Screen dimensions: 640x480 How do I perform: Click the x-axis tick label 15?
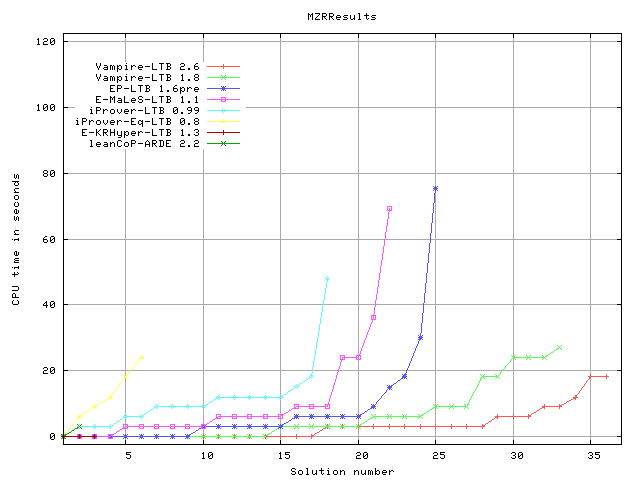(x=284, y=455)
